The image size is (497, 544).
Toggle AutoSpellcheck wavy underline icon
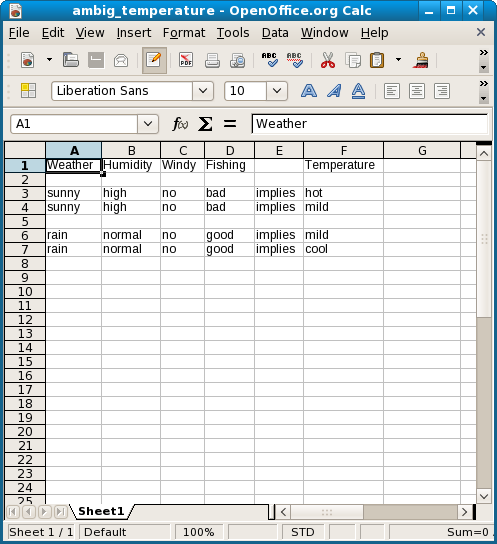(294, 61)
